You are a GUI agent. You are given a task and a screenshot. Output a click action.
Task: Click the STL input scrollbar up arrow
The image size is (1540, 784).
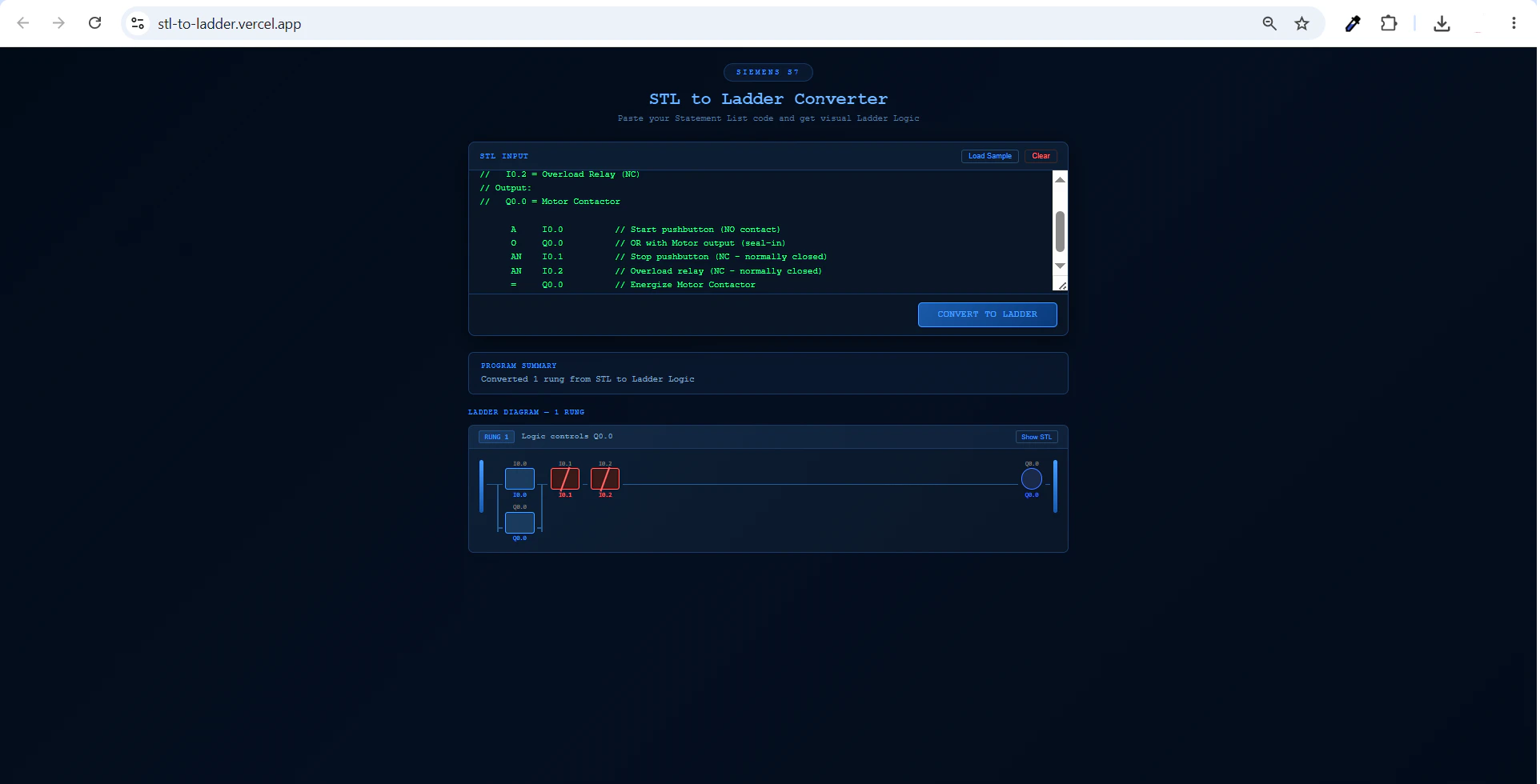tap(1060, 179)
